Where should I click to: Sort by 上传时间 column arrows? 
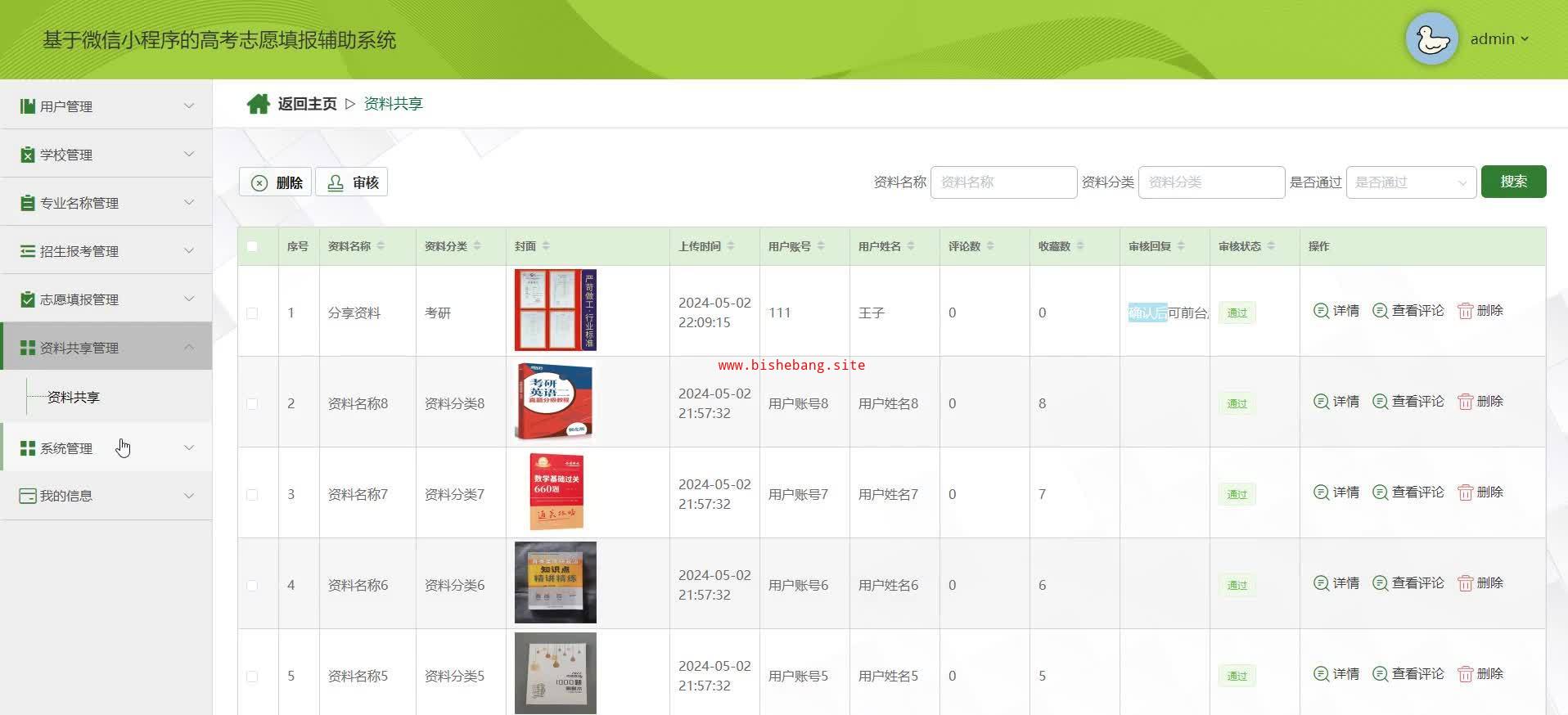tap(731, 246)
